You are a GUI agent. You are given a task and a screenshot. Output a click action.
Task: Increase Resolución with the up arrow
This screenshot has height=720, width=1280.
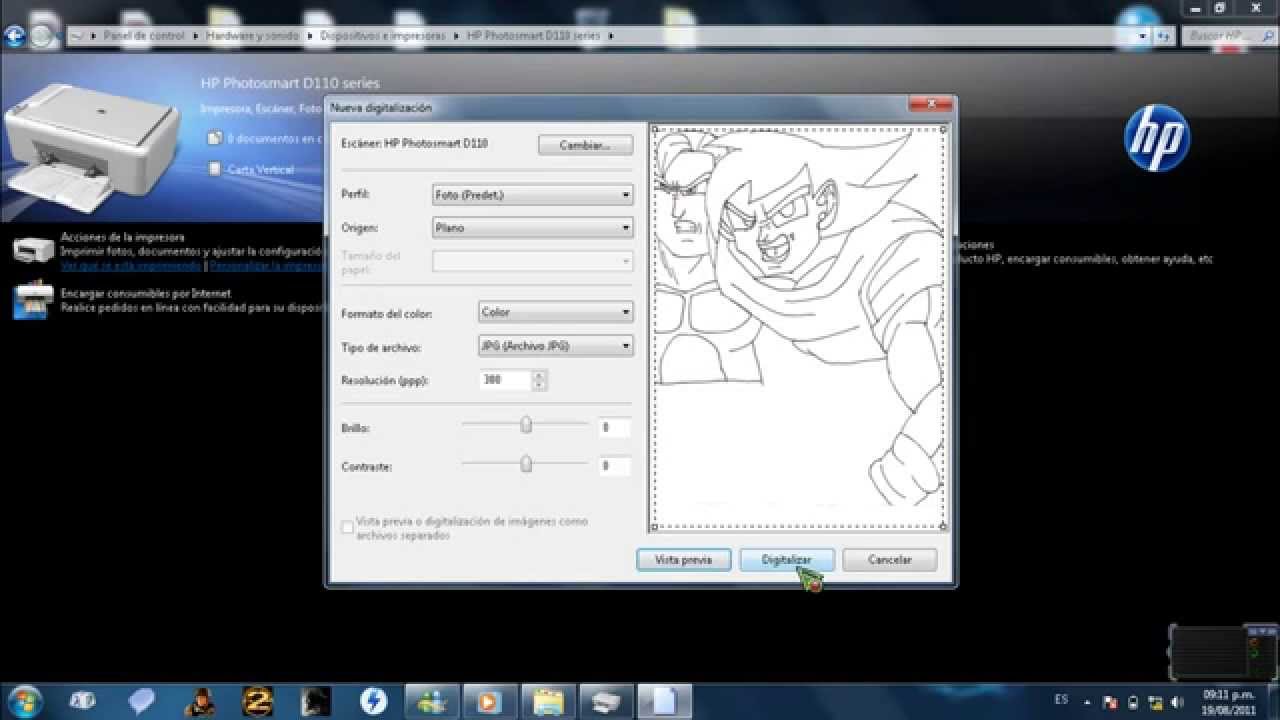tap(540, 375)
